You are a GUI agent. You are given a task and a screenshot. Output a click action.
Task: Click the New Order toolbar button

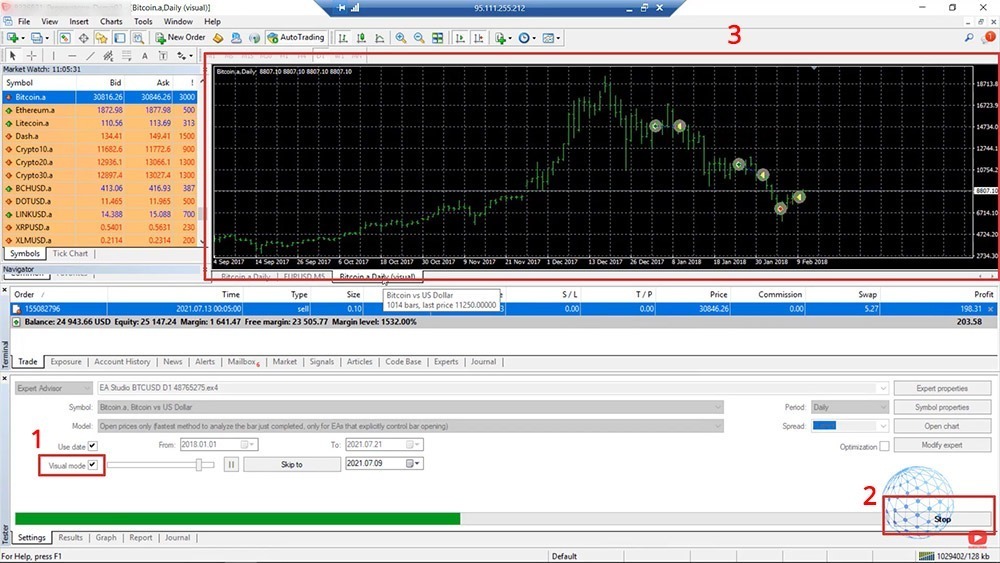[x=180, y=38]
